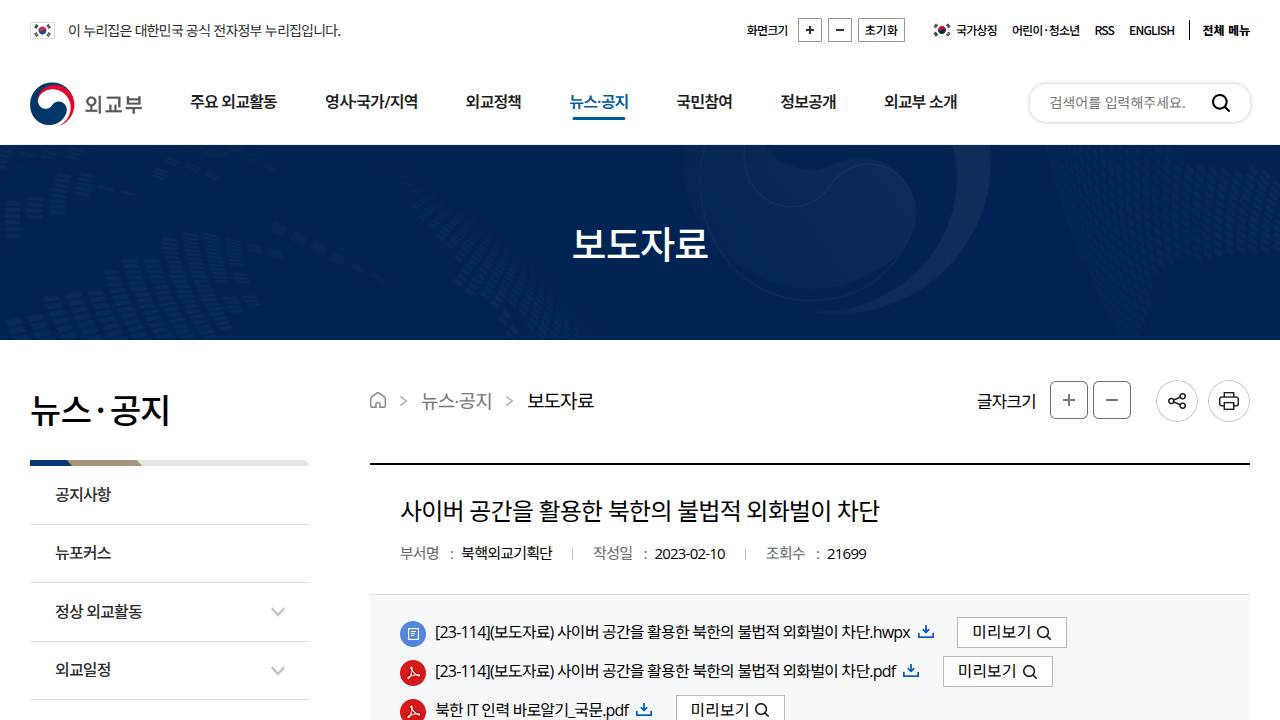Click 작성일 date 2023-02-10
The image size is (1280, 720).
(690, 554)
